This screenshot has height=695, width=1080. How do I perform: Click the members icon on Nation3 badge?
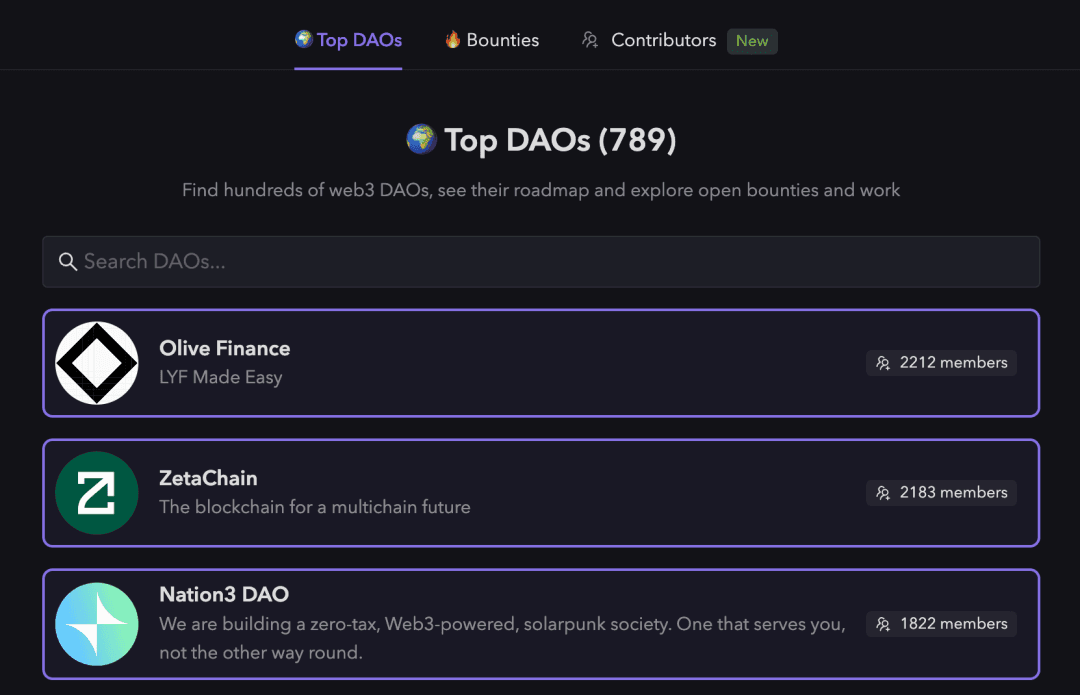883,624
